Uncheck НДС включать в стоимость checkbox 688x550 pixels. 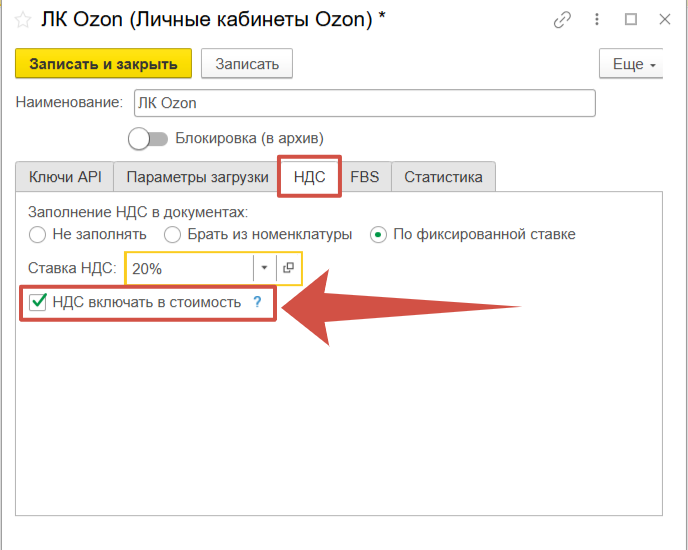coord(38,302)
